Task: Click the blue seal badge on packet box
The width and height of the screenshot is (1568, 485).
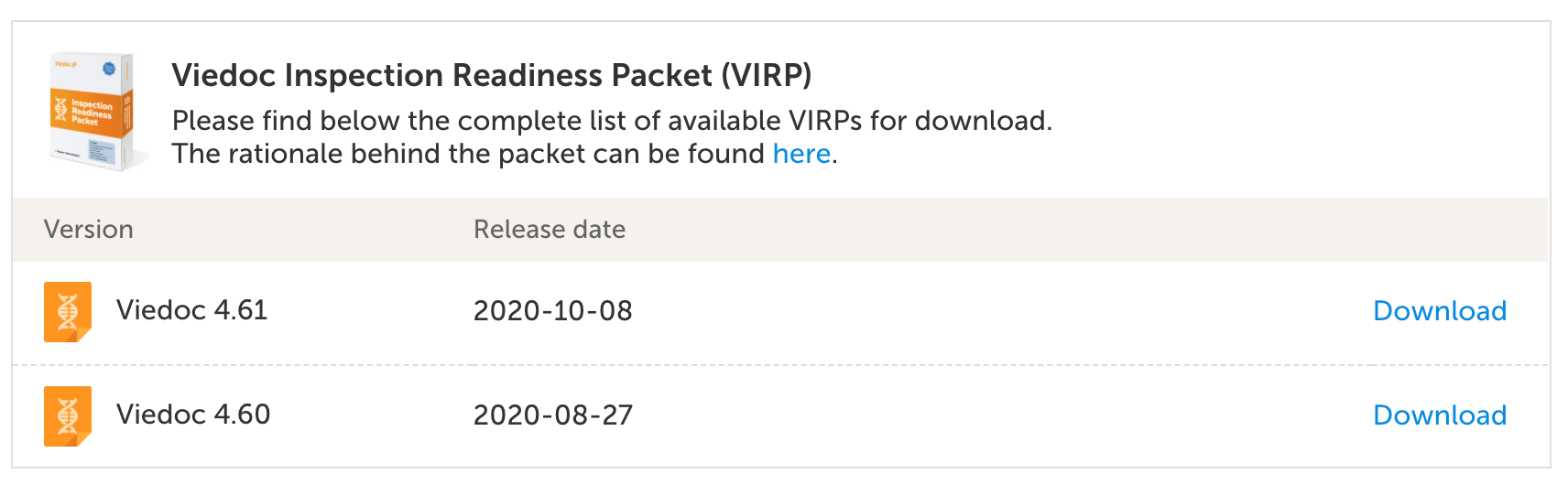Action: tap(109, 69)
